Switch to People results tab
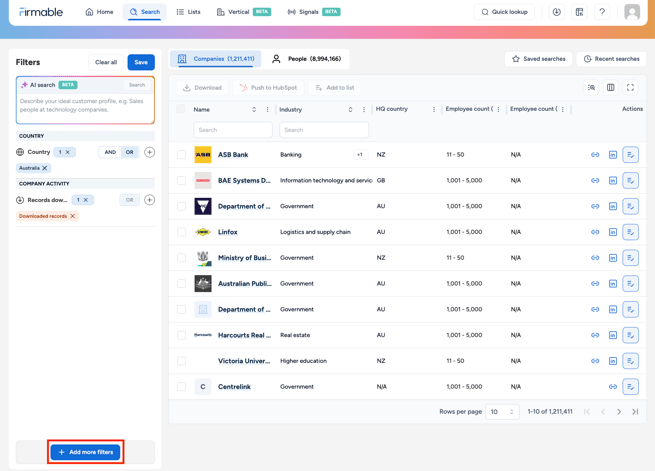The width and height of the screenshot is (655, 471). 306,59
